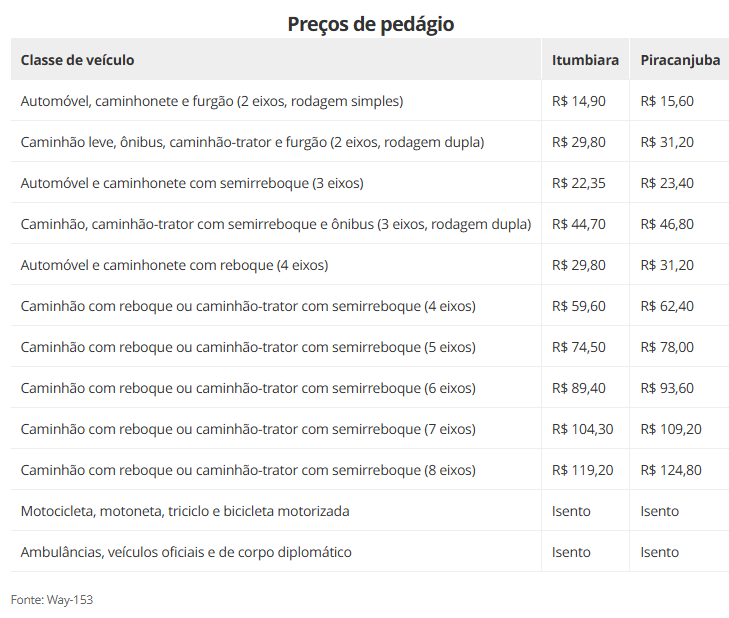The width and height of the screenshot is (729, 618).
Task: Select the Itumbiara price R$ 14,90
Action: (x=578, y=101)
